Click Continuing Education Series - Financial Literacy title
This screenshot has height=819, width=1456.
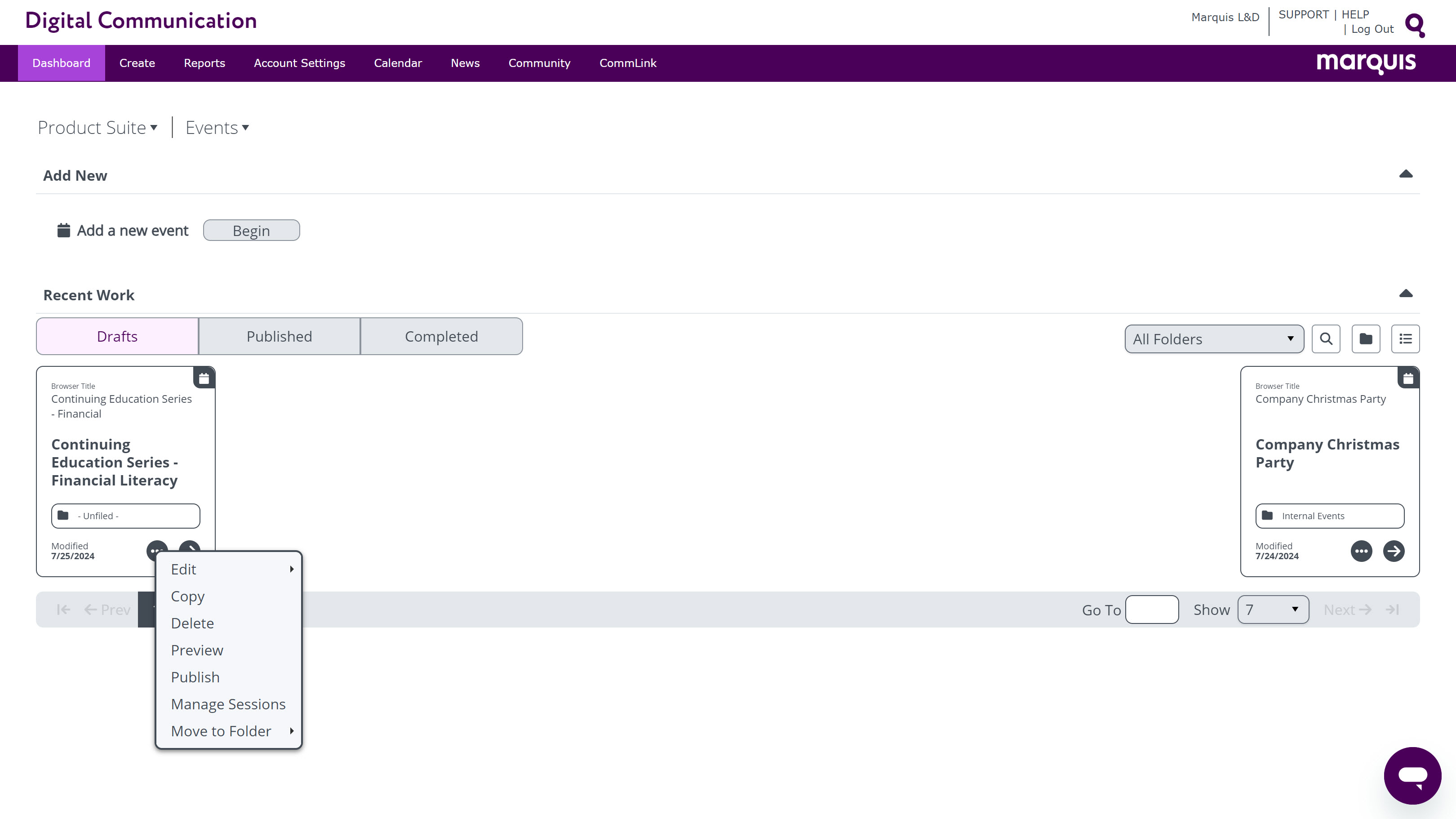point(115,463)
